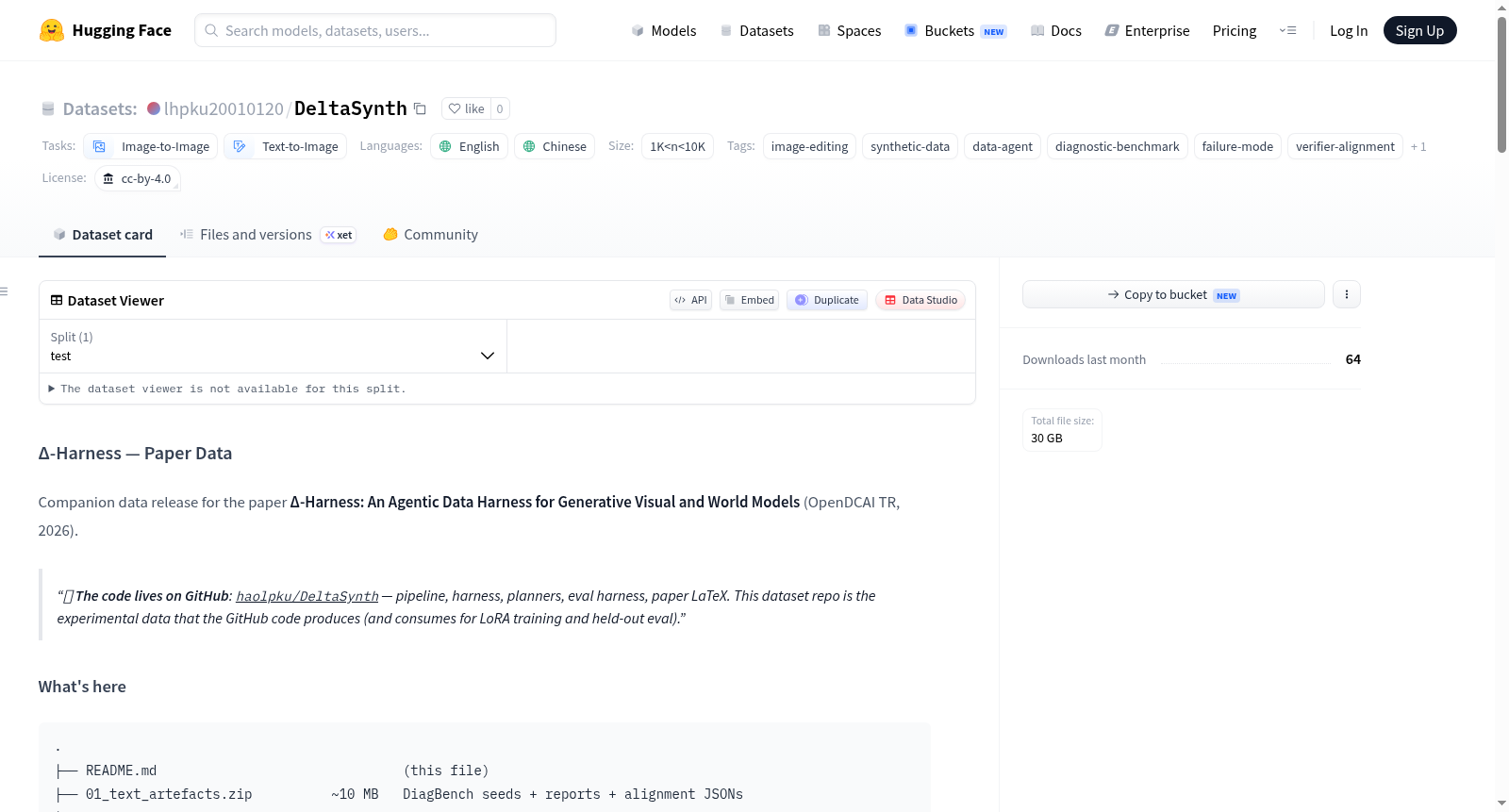
Task: Copy dataset name with the copy icon
Action: point(421,108)
